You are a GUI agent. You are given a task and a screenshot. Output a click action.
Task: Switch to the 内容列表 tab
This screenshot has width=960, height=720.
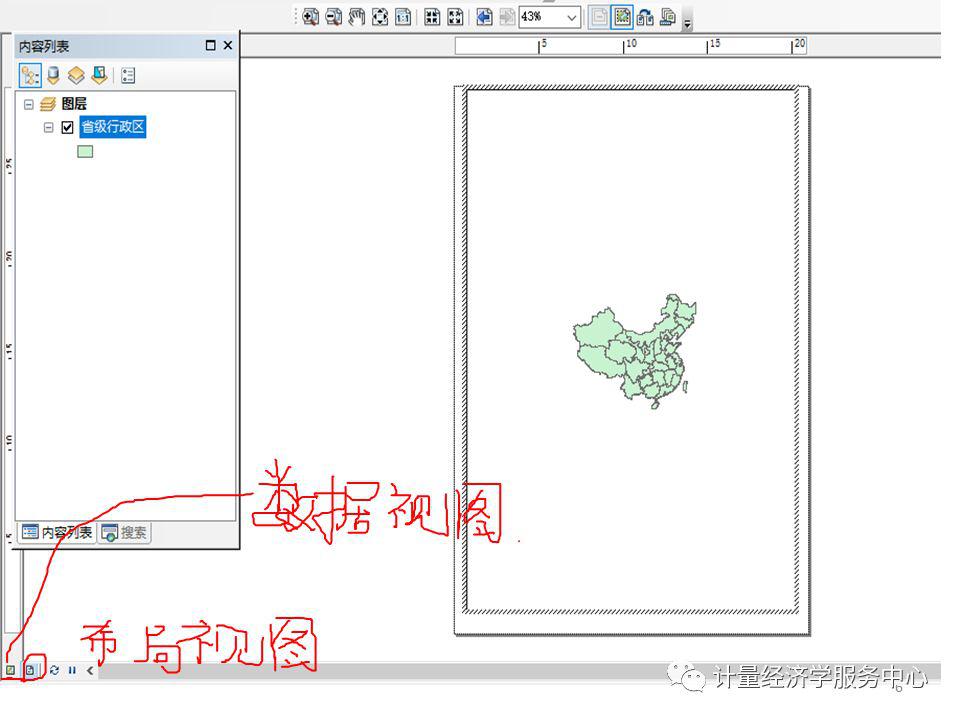click(60, 532)
